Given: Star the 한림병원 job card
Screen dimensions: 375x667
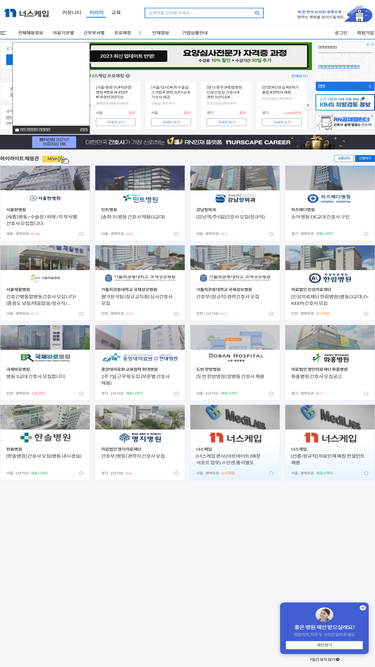Looking at the screenshot, I should tap(366, 314).
